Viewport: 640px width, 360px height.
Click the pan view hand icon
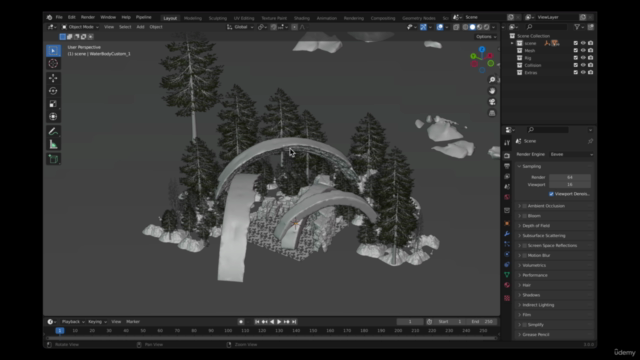pos(492,91)
